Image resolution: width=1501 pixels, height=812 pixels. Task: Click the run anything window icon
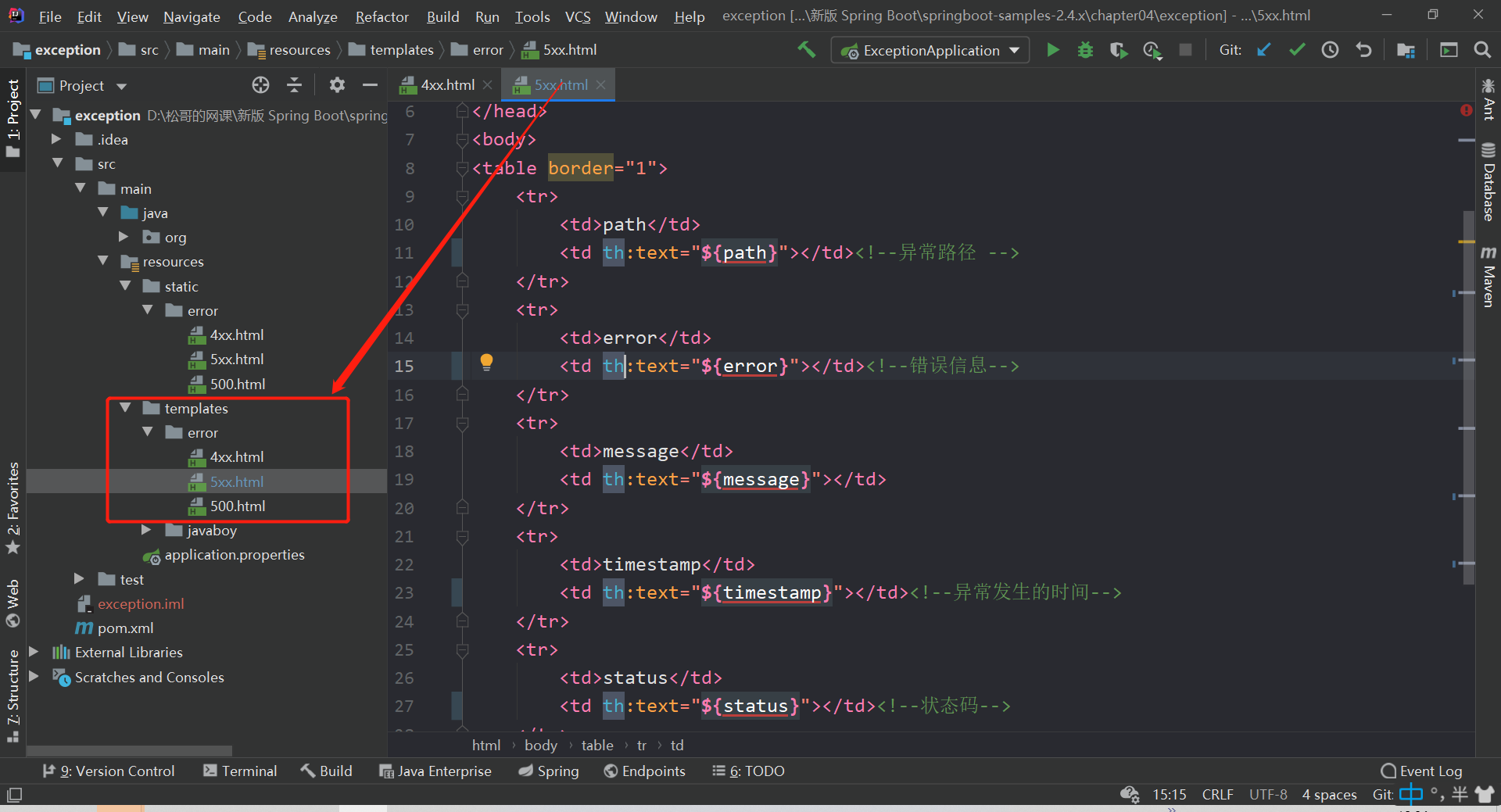[1449, 50]
